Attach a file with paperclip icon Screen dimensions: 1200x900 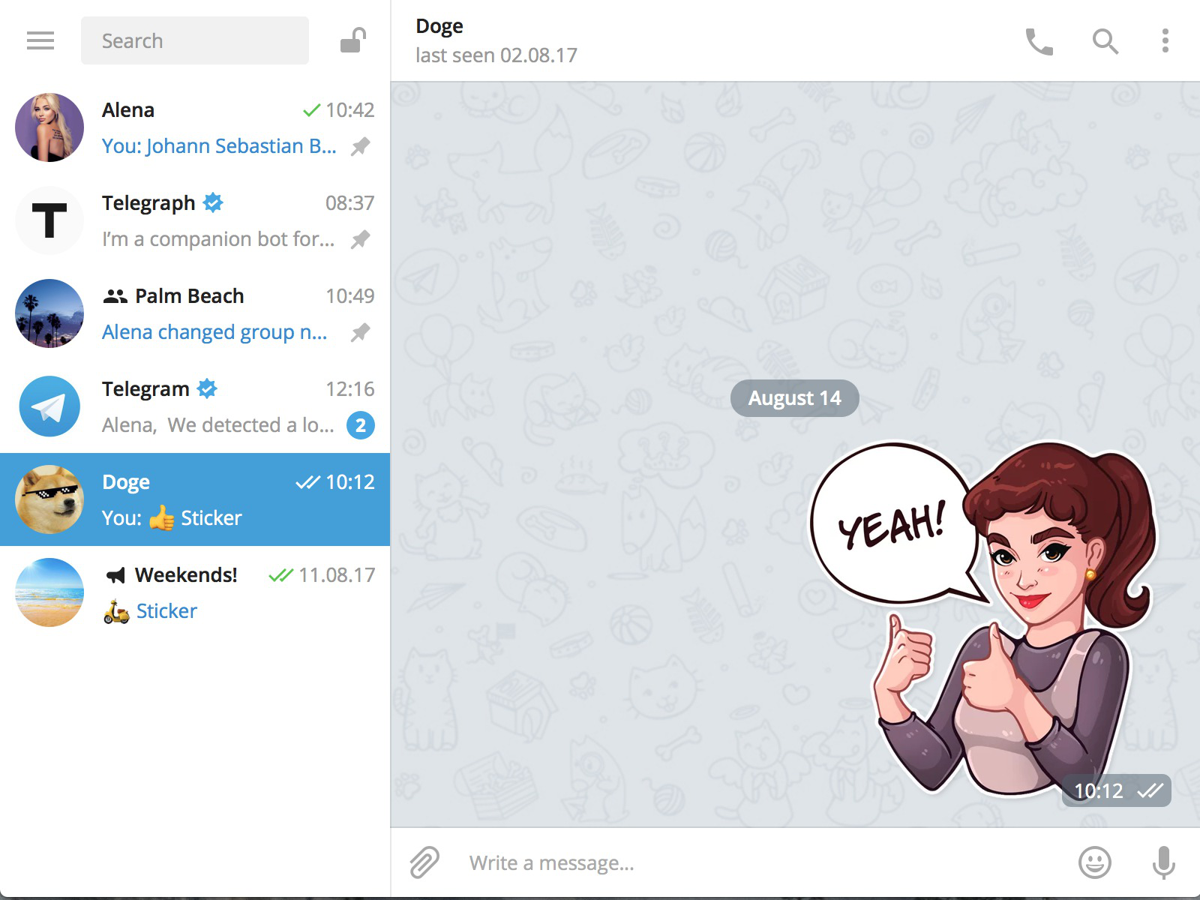click(x=425, y=863)
